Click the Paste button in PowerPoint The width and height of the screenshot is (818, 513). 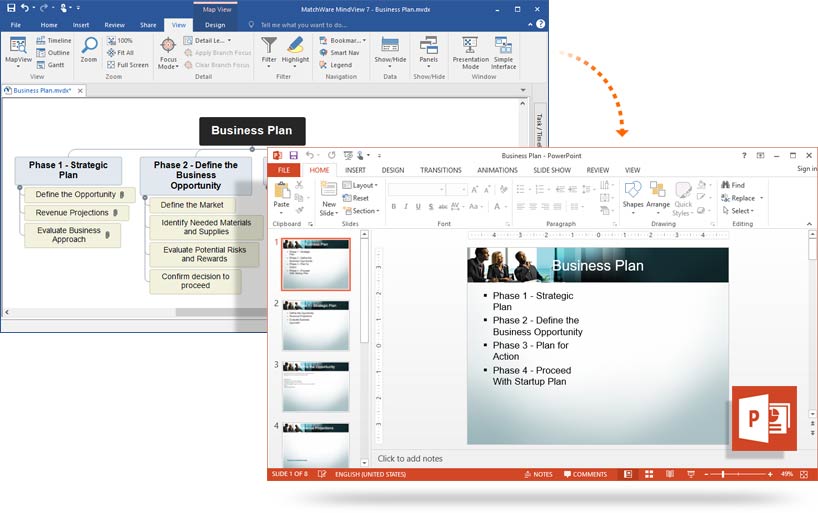click(x=282, y=196)
